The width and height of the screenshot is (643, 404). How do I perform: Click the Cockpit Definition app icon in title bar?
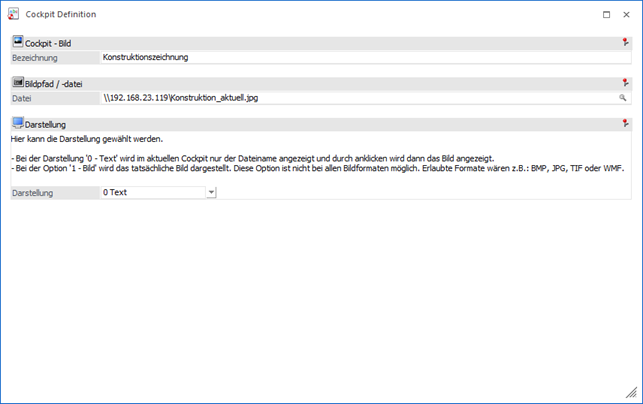(x=13, y=15)
